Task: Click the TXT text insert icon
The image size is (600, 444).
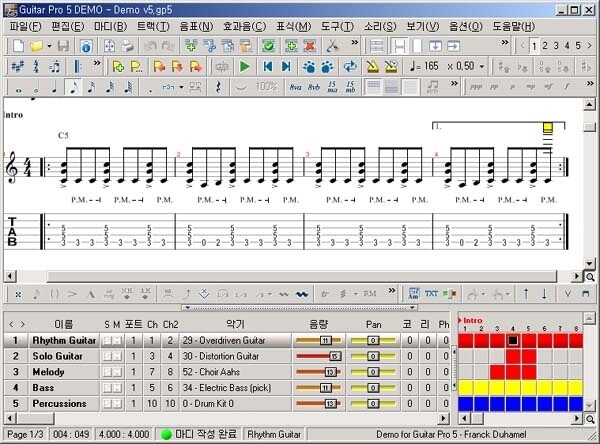Action: pyautogui.click(x=432, y=294)
